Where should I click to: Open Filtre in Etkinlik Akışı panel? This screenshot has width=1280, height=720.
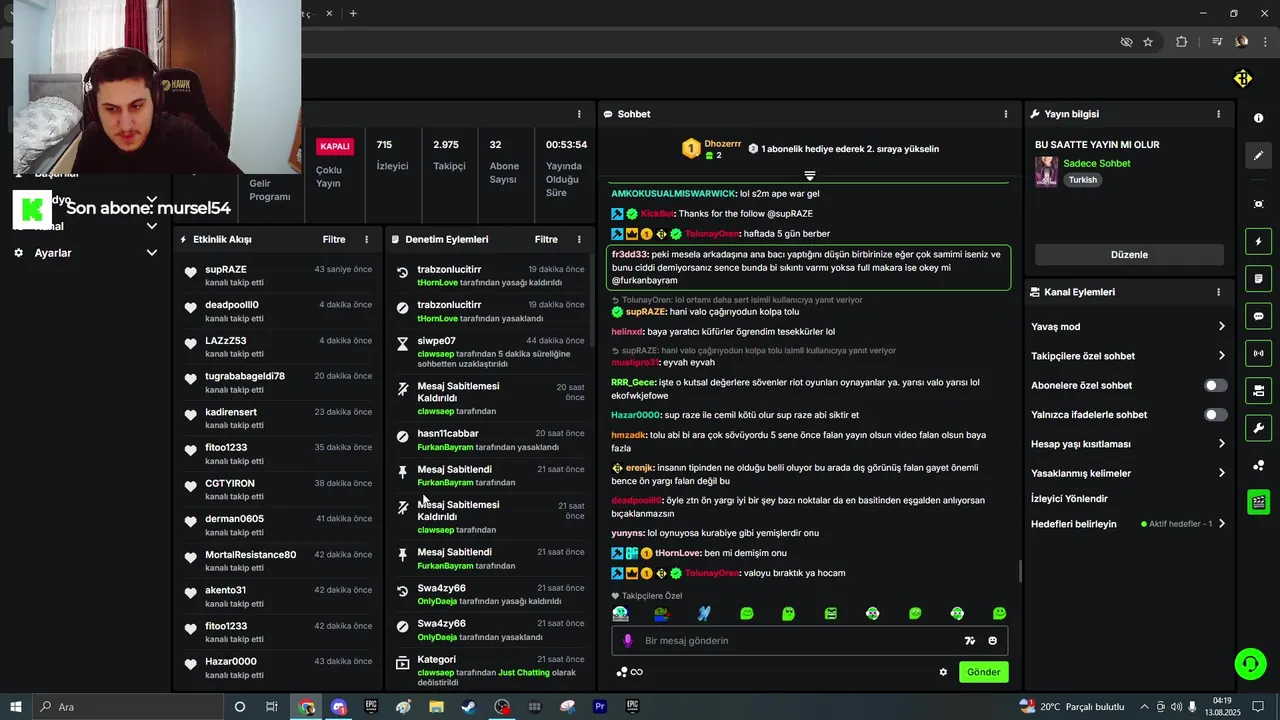[334, 240]
